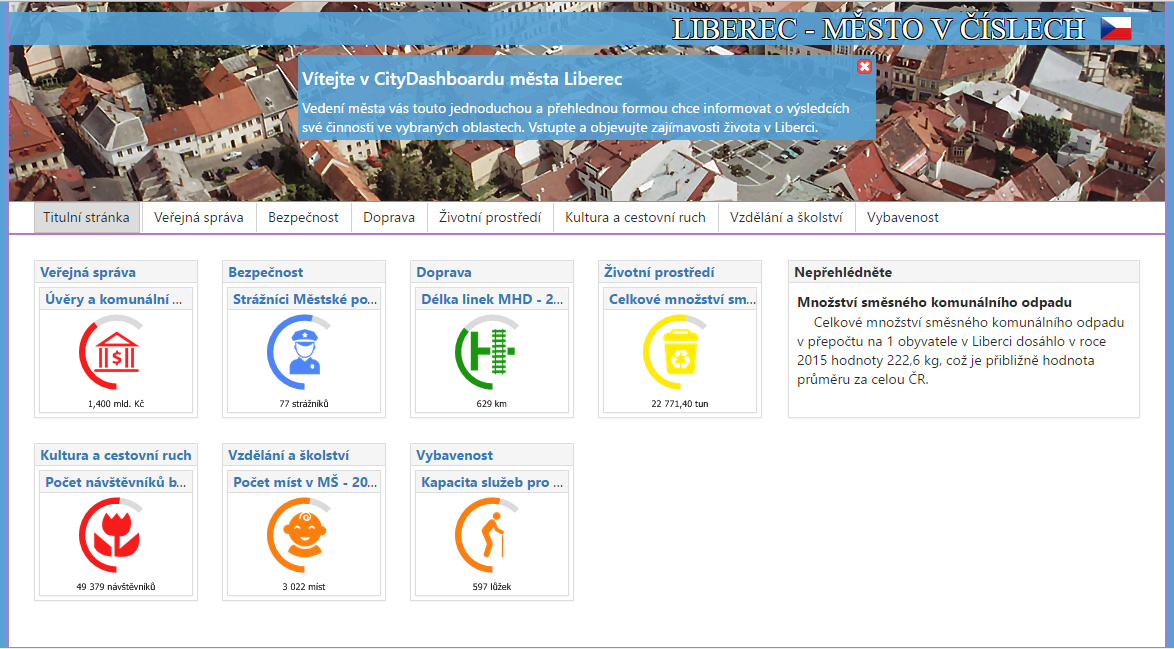Click the 1,400 mld. Kč value
1174x649 pixels.
coord(116,403)
